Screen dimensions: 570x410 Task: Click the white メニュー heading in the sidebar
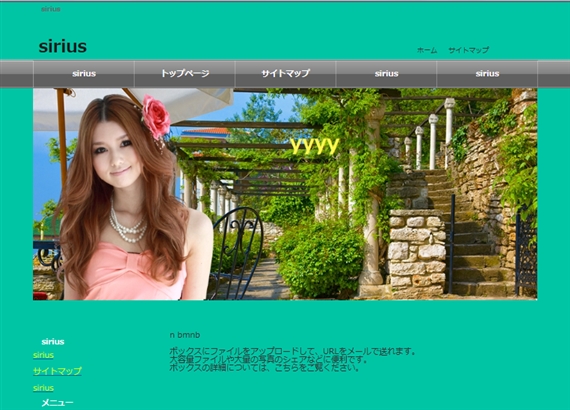[57, 402]
